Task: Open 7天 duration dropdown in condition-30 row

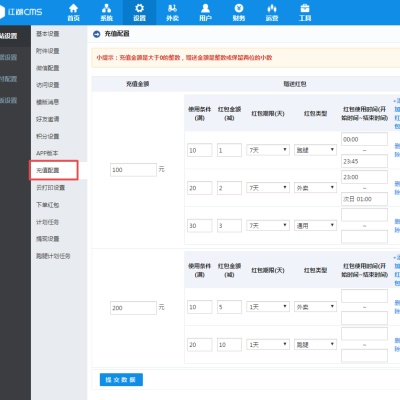Action: click(x=268, y=226)
